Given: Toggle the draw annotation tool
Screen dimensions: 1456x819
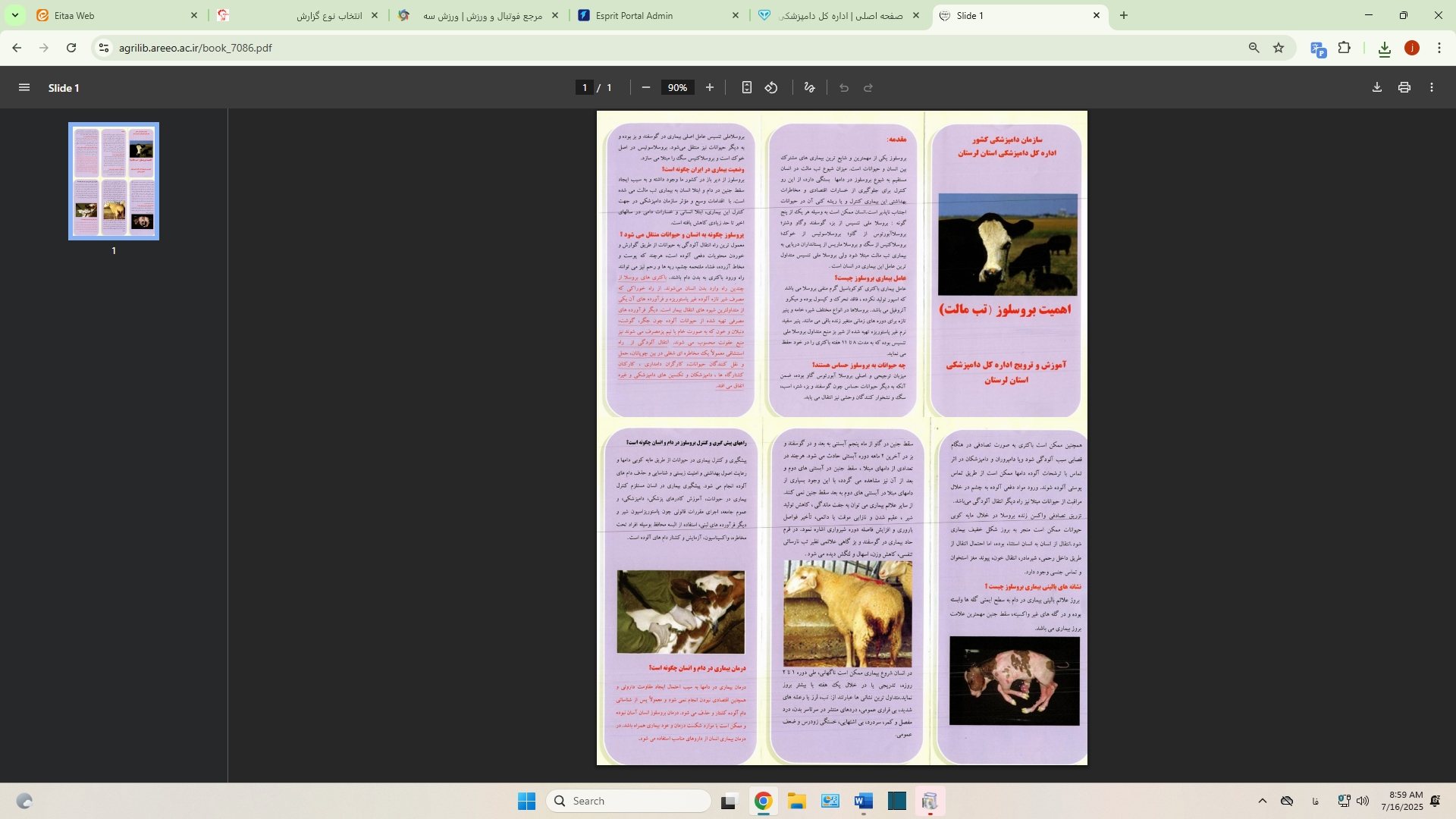Looking at the screenshot, I should (810, 88).
